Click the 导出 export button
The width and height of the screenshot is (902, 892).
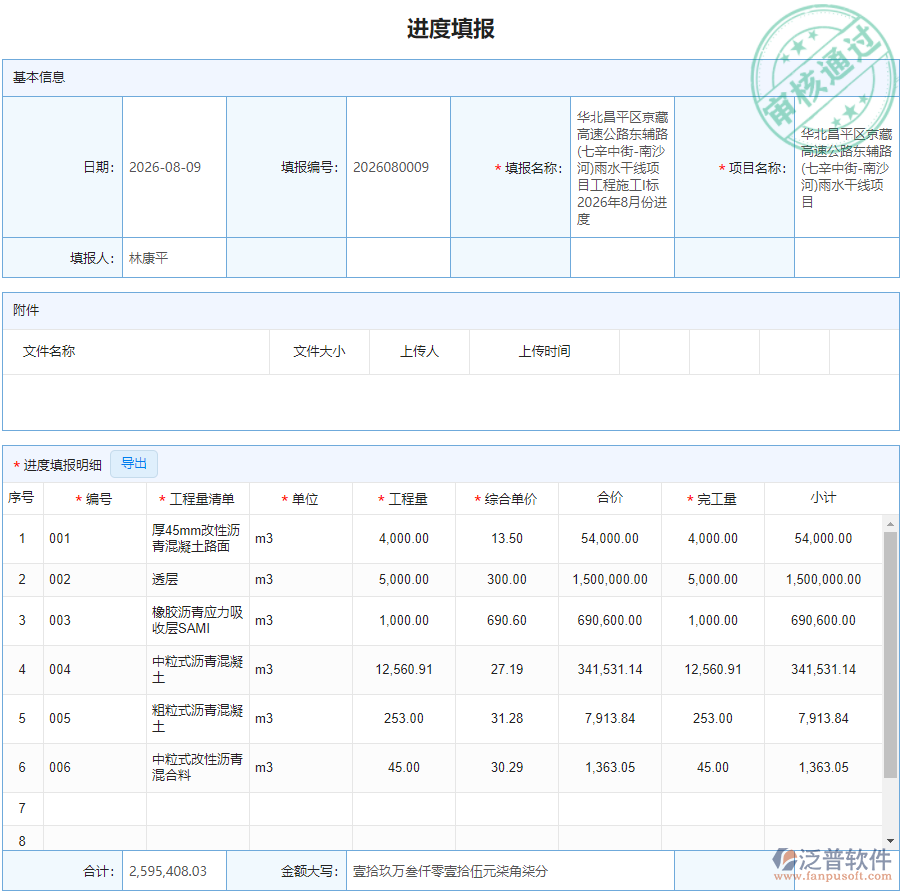(134, 463)
